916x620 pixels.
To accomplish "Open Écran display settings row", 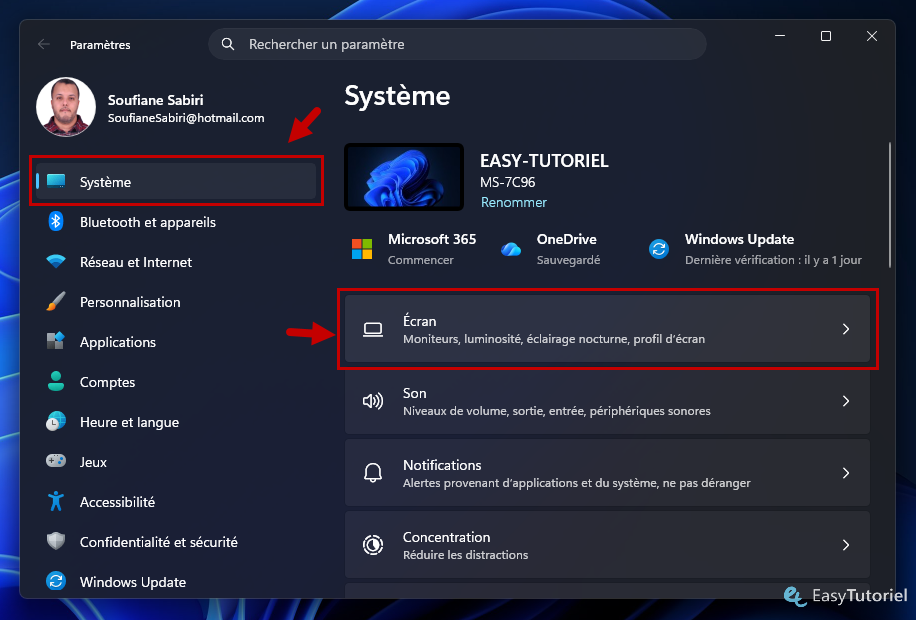I will coord(607,329).
